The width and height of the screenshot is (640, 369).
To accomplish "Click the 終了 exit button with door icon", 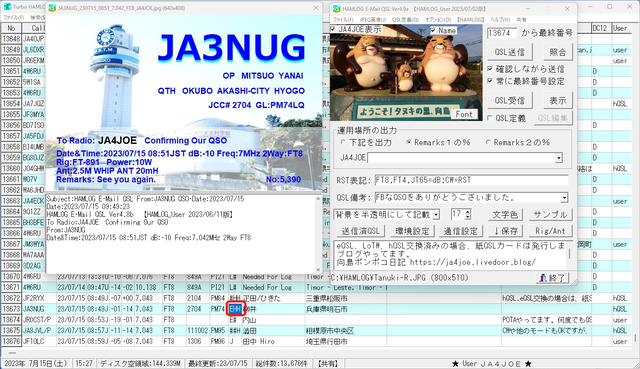I will tap(551, 278).
